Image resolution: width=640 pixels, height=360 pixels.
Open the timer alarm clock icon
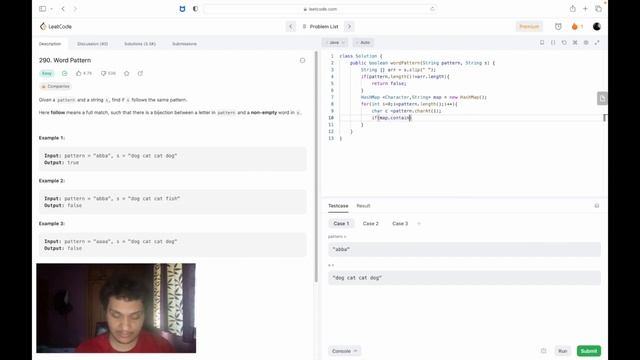click(x=558, y=27)
